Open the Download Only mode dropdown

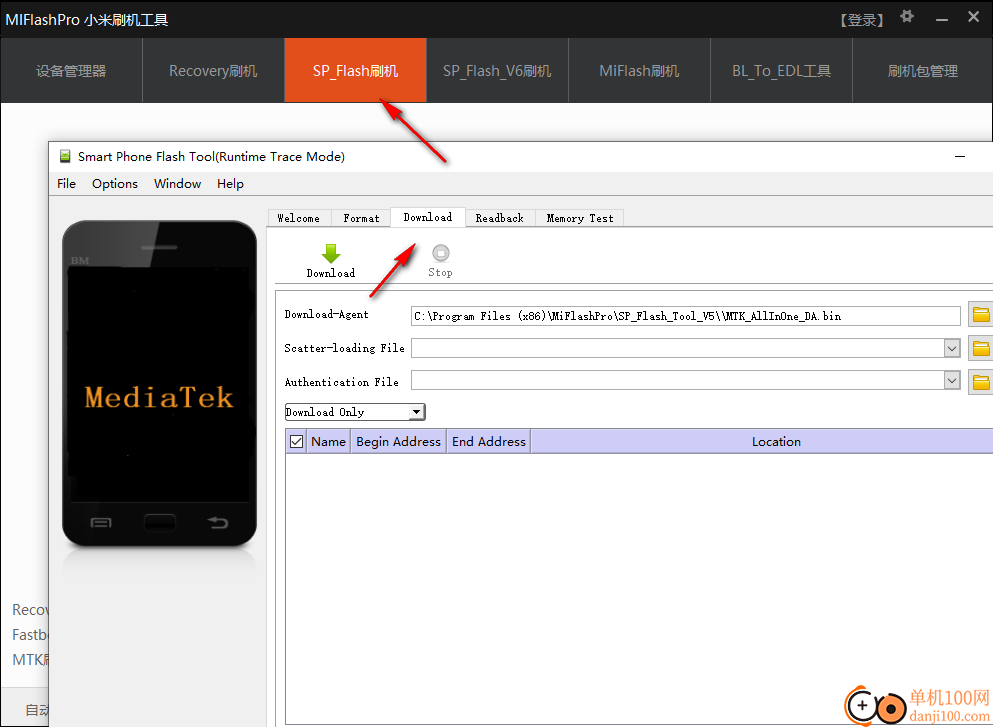point(355,412)
